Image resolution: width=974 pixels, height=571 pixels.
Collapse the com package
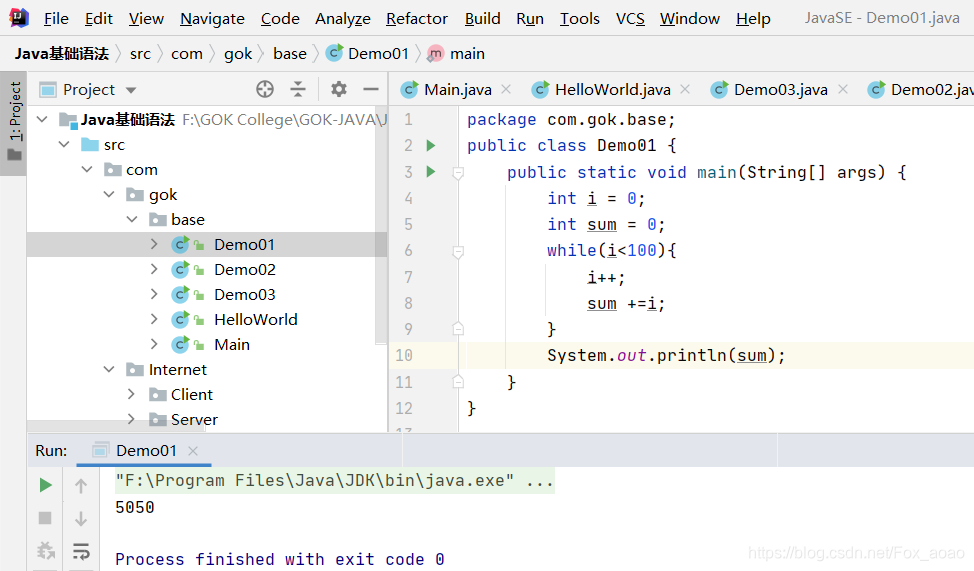[x=87, y=169]
